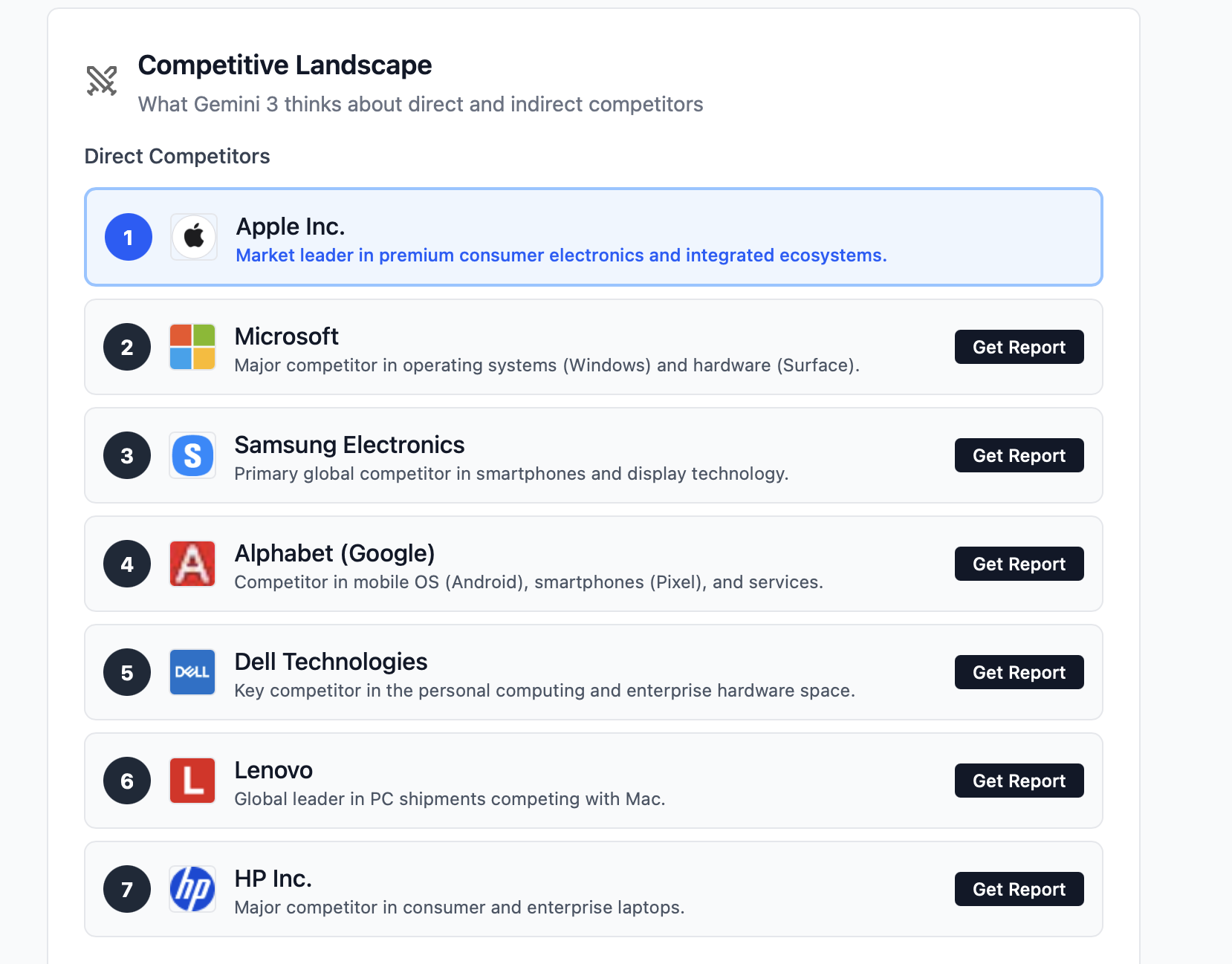Click the Alphabet red letter A logo

pyautogui.click(x=192, y=564)
